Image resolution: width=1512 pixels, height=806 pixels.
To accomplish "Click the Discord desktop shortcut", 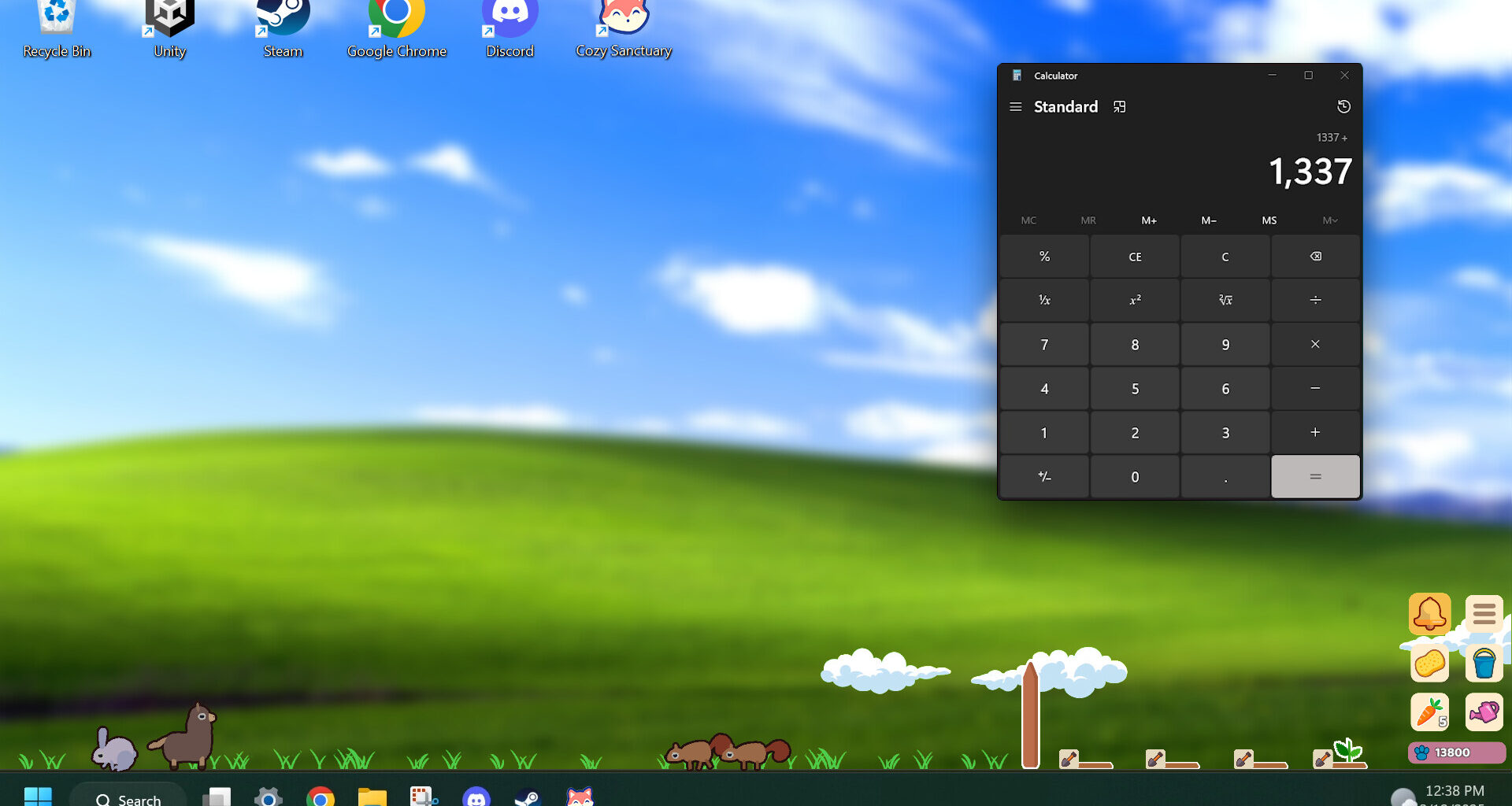I will (x=510, y=30).
